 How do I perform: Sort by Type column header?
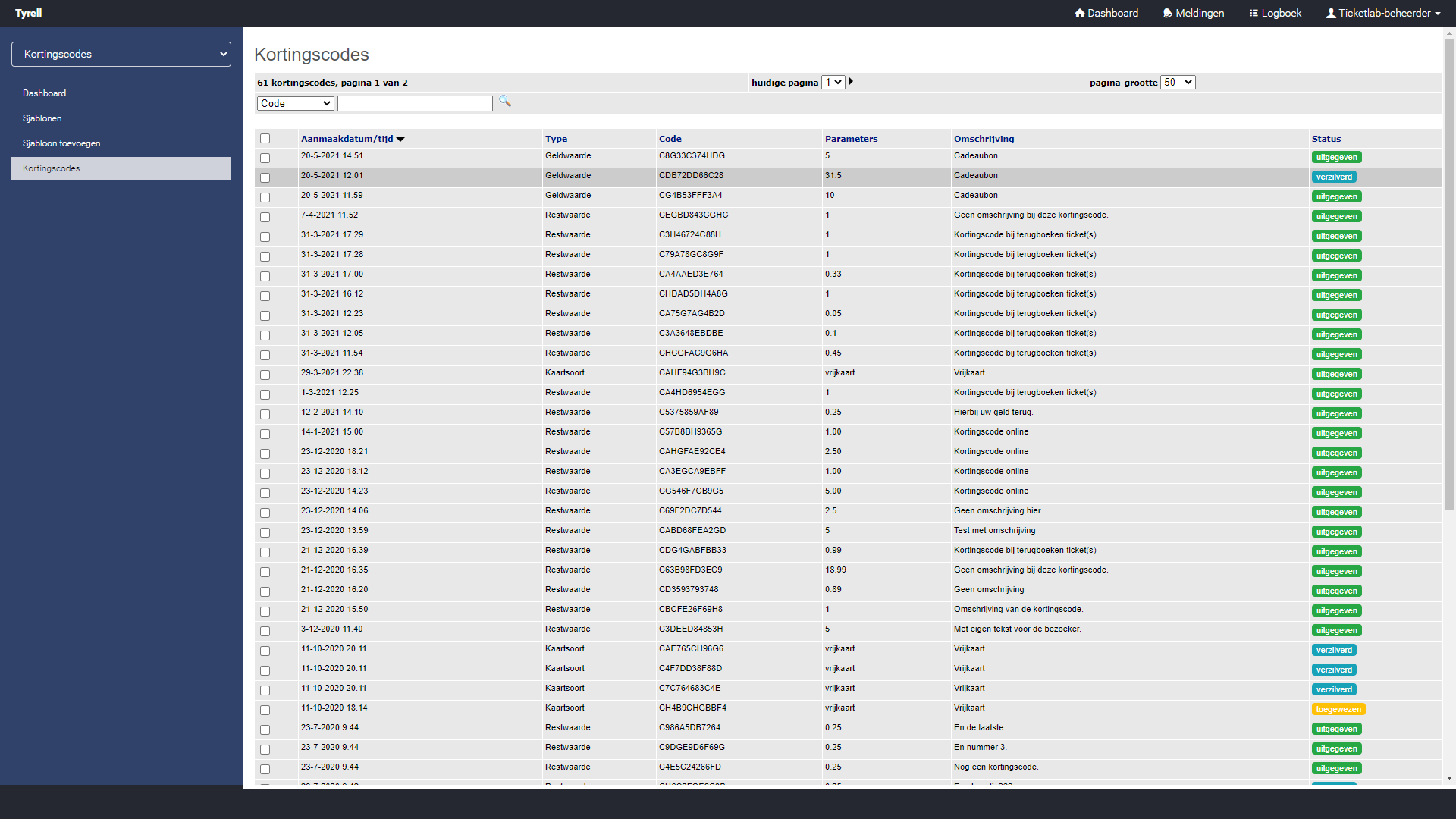point(556,139)
